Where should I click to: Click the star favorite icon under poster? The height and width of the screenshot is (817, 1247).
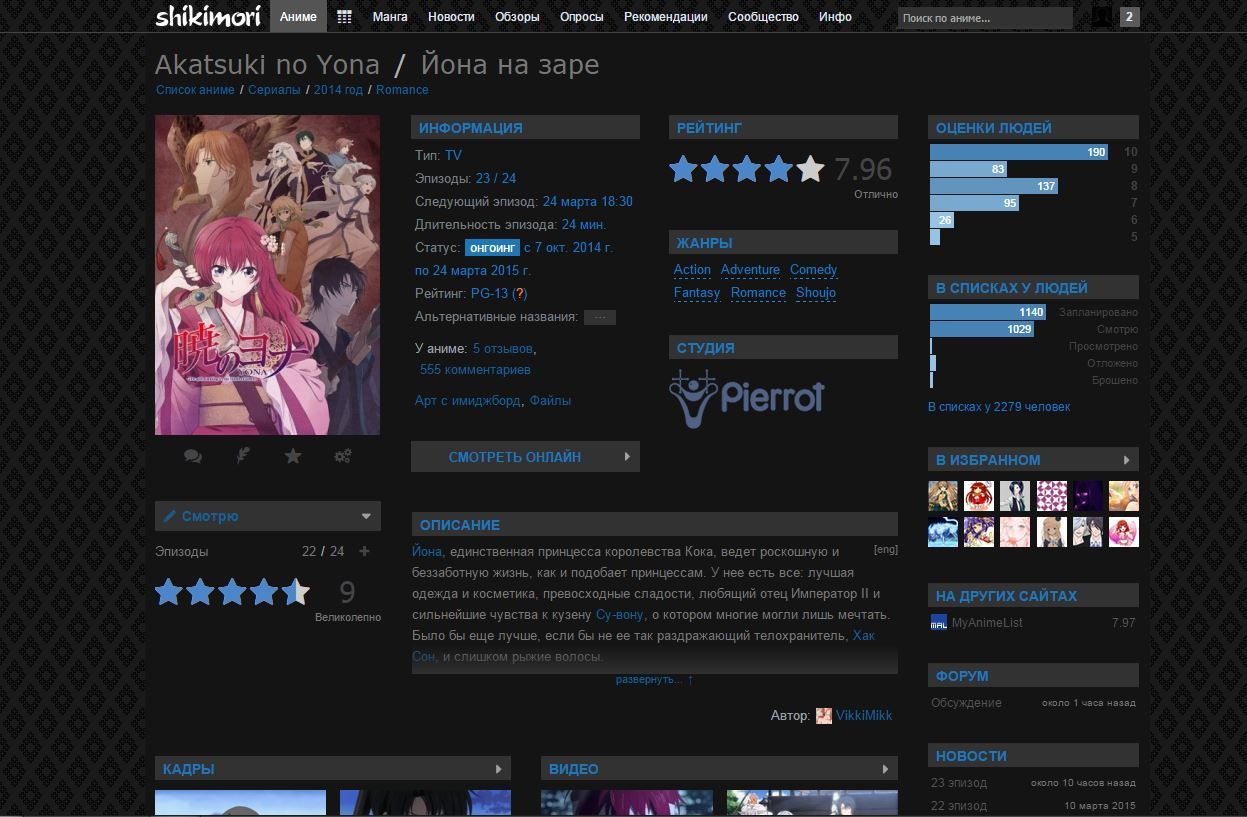tap(293, 456)
